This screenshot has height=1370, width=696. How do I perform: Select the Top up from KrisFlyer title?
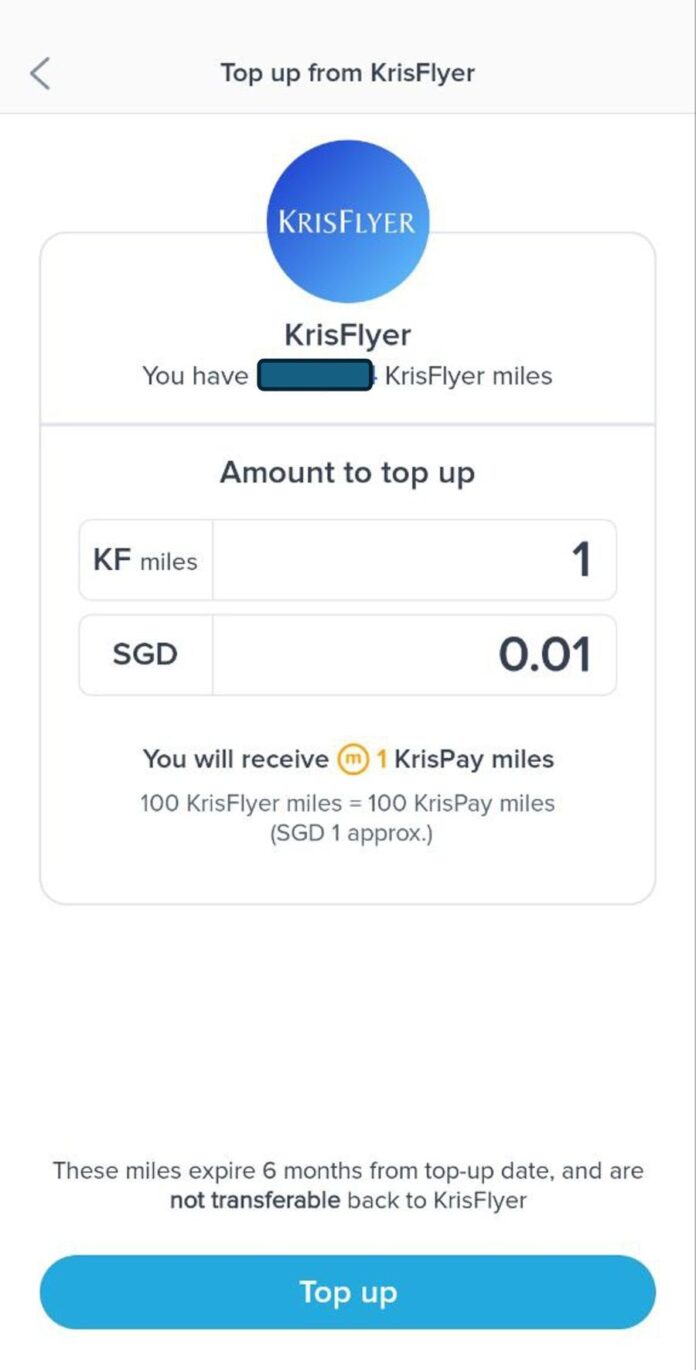(x=347, y=72)
